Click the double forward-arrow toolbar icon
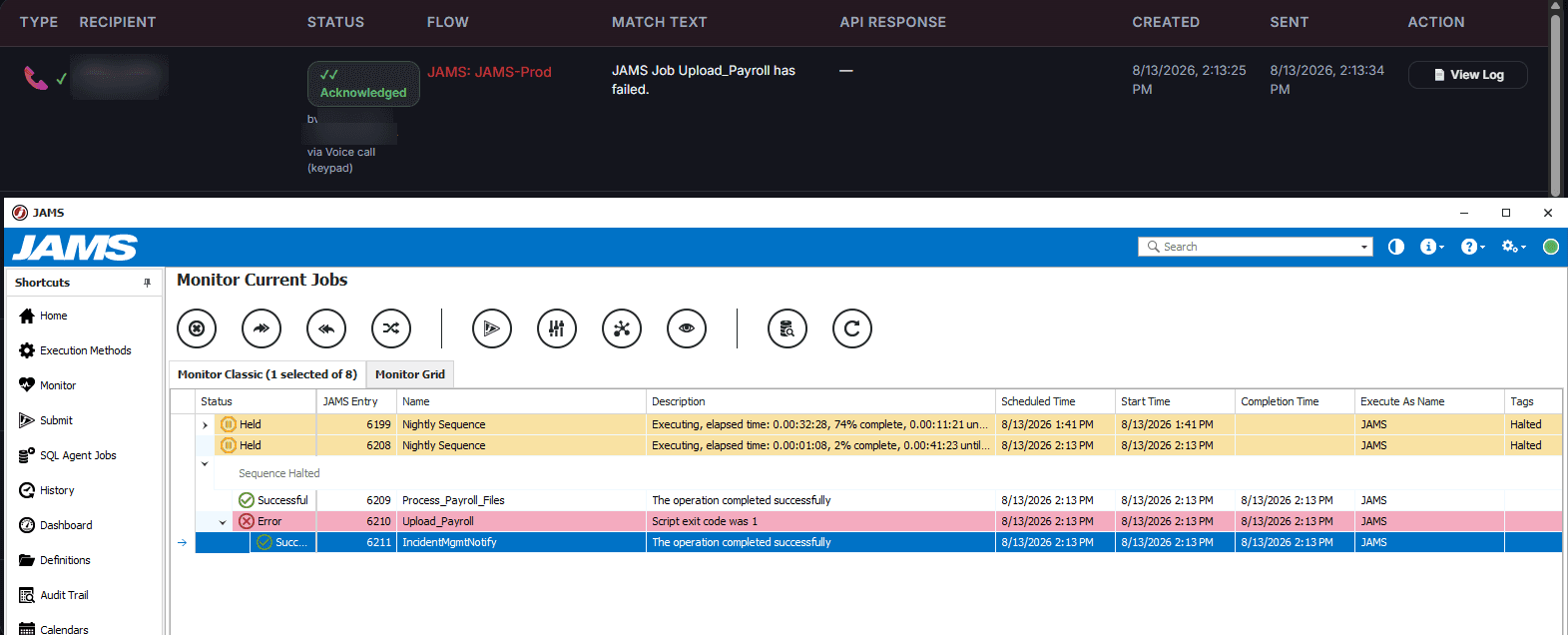 tap(261, 328)
